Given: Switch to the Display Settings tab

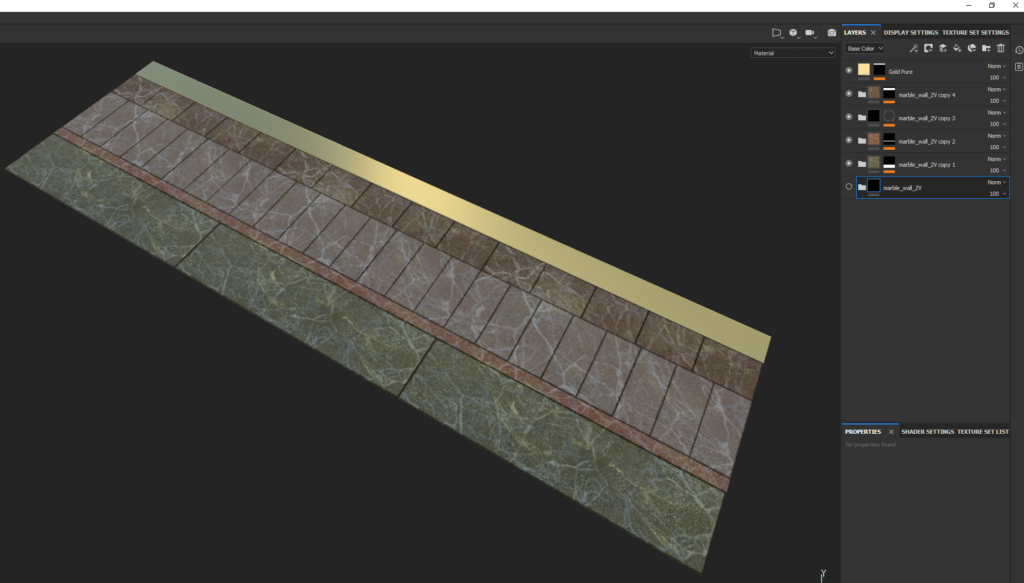Looking at the screenshot, I should pos(910,32).
